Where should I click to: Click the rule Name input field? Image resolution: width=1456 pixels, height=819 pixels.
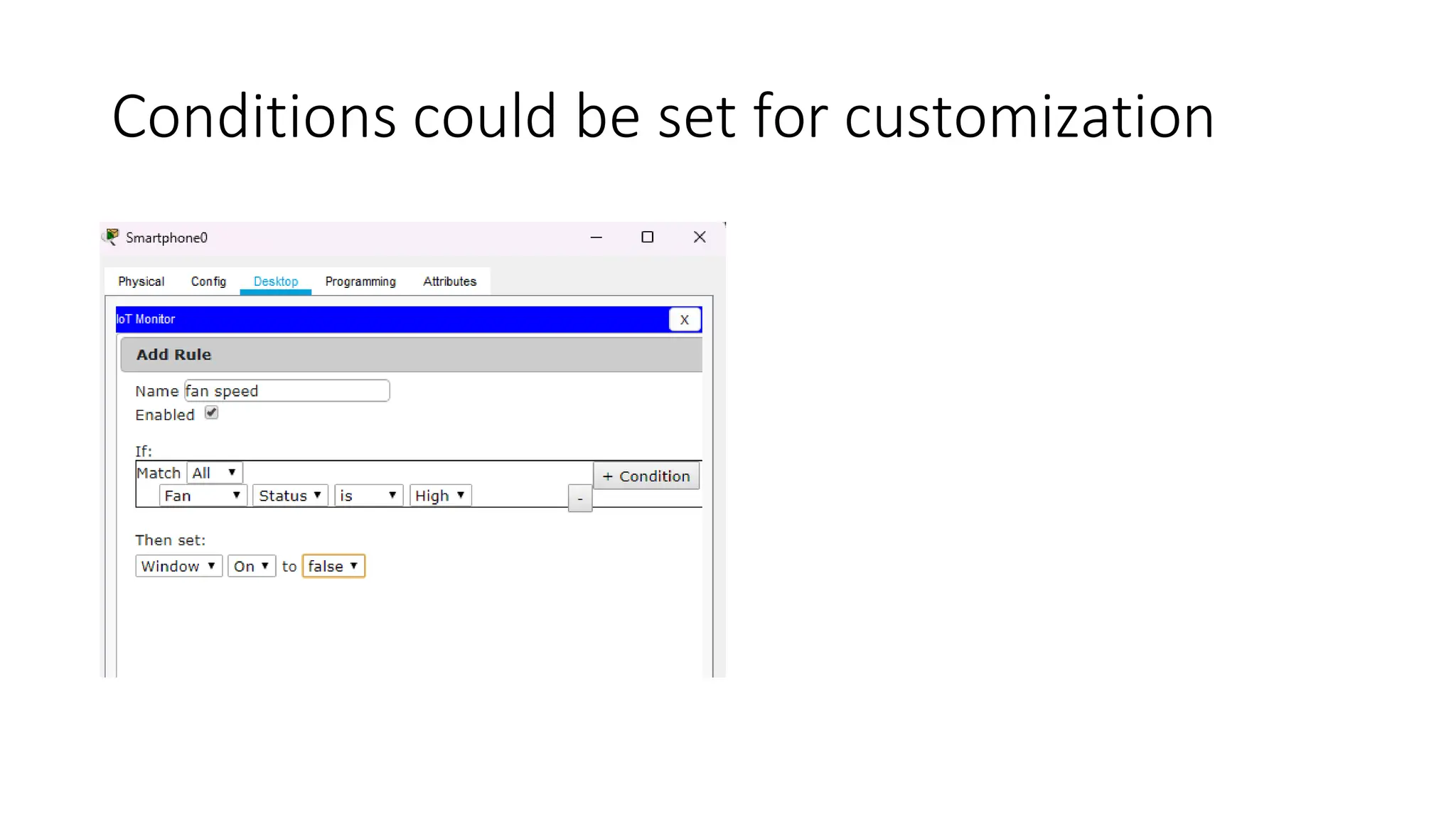click(287, 391)
